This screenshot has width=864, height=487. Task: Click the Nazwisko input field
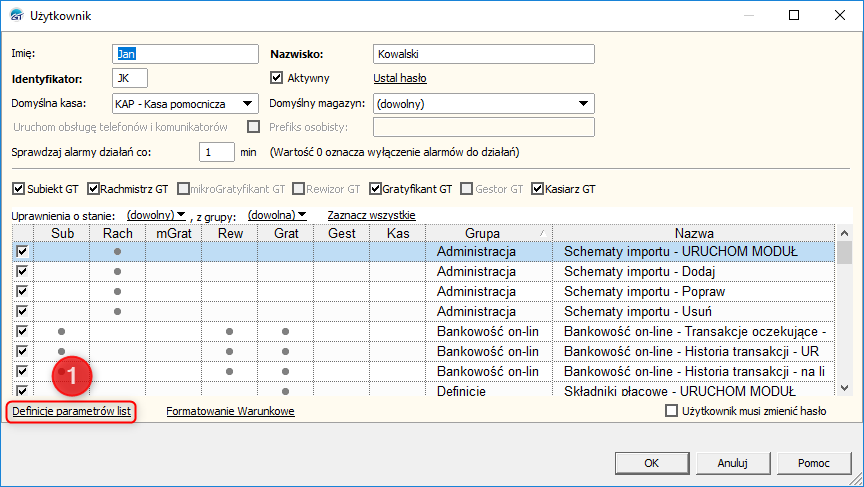[x=482, y=54]
